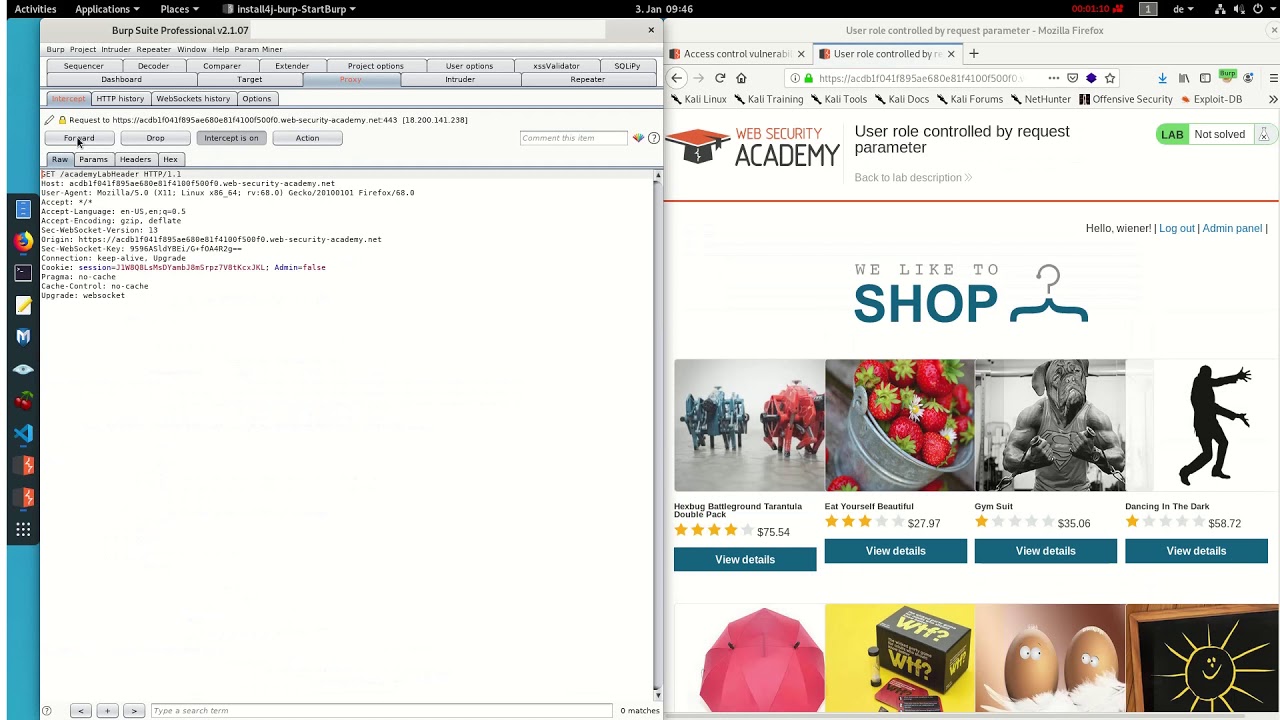This screenshot has width=1280, height=720.
Task: Drop the intercepted request
Action: [155, 138]
